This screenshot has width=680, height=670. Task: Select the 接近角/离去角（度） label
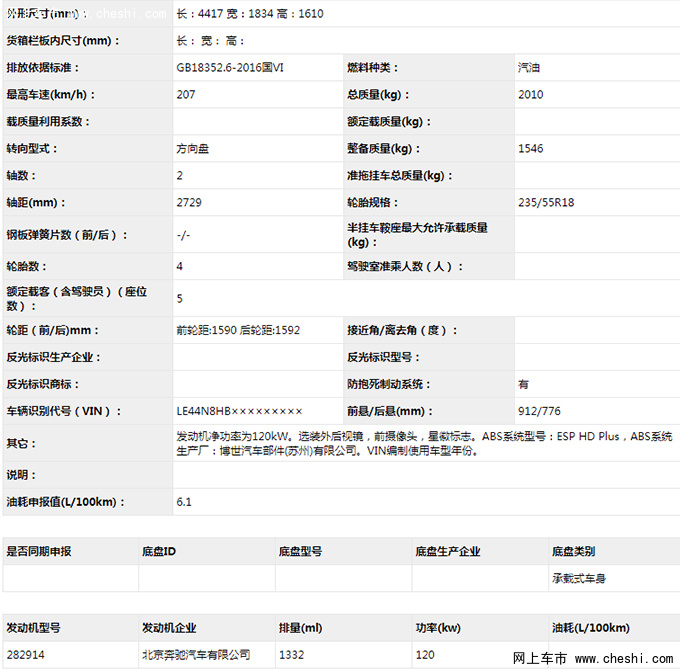tap(402, 330)
